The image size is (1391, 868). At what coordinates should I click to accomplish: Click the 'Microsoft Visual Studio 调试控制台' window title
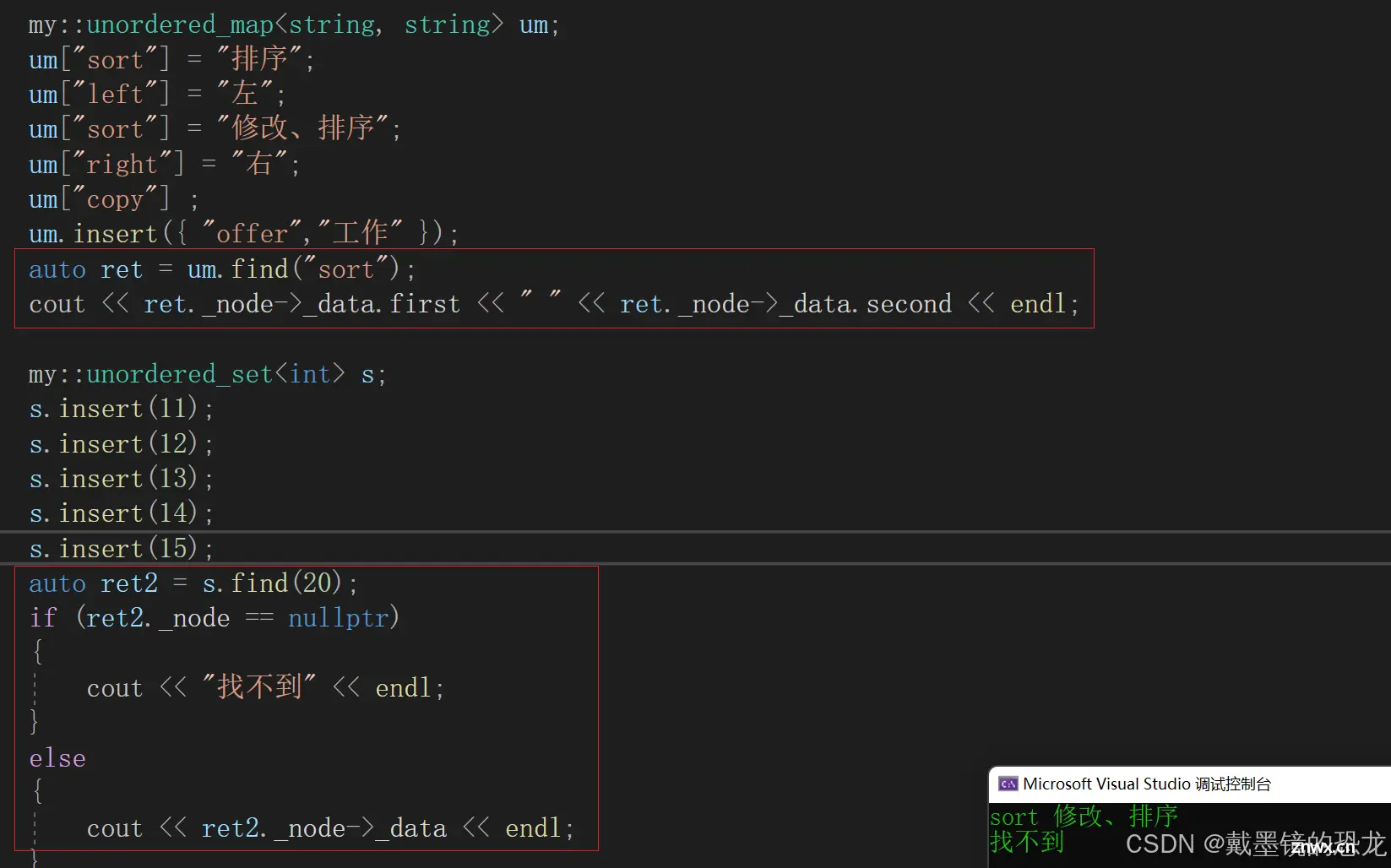[x=1146, y=784]
